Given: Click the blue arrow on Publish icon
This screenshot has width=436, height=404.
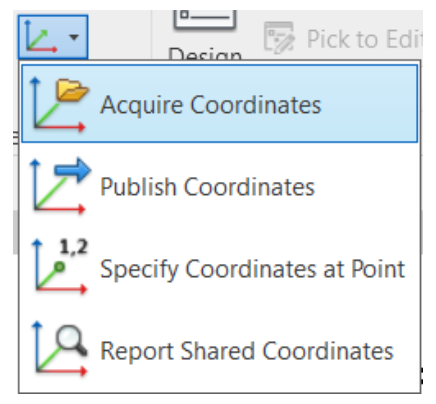Looking at the screenshot, I should pos(73,170).
